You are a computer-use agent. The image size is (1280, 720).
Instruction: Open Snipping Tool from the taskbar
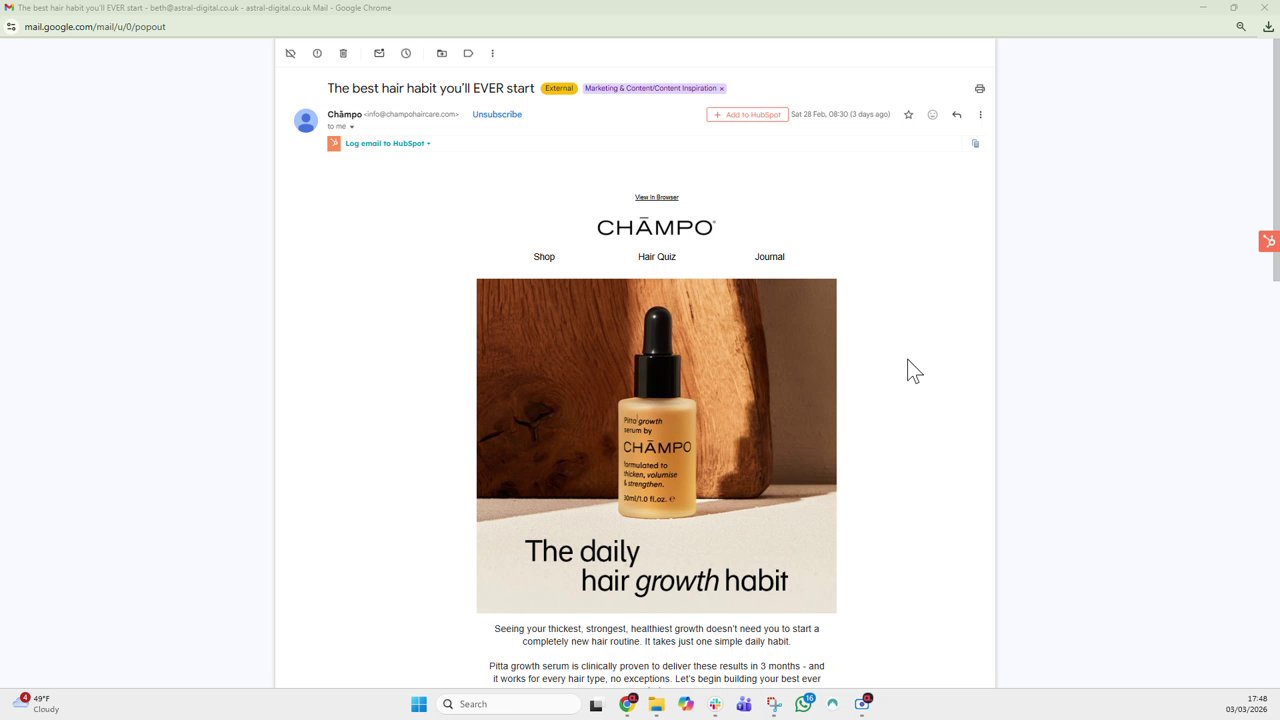774,704
